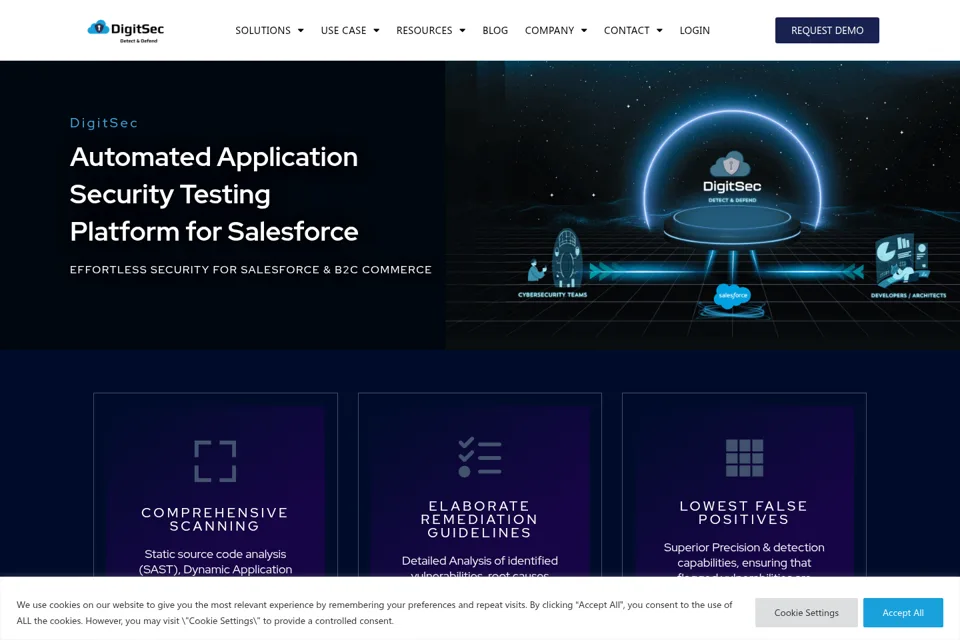This screenshot has width=960, height=640.
Task: Open the Company menu
Action: coord(549,31)
